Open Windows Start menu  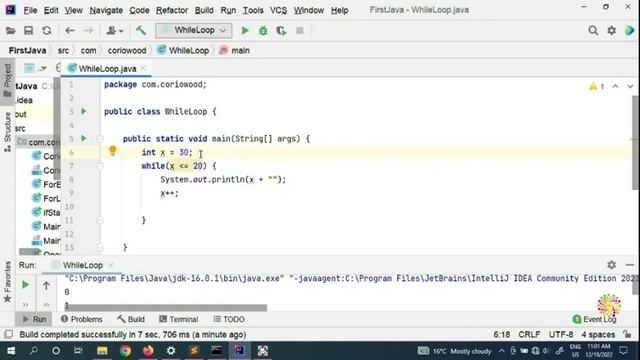coord(11,351)
